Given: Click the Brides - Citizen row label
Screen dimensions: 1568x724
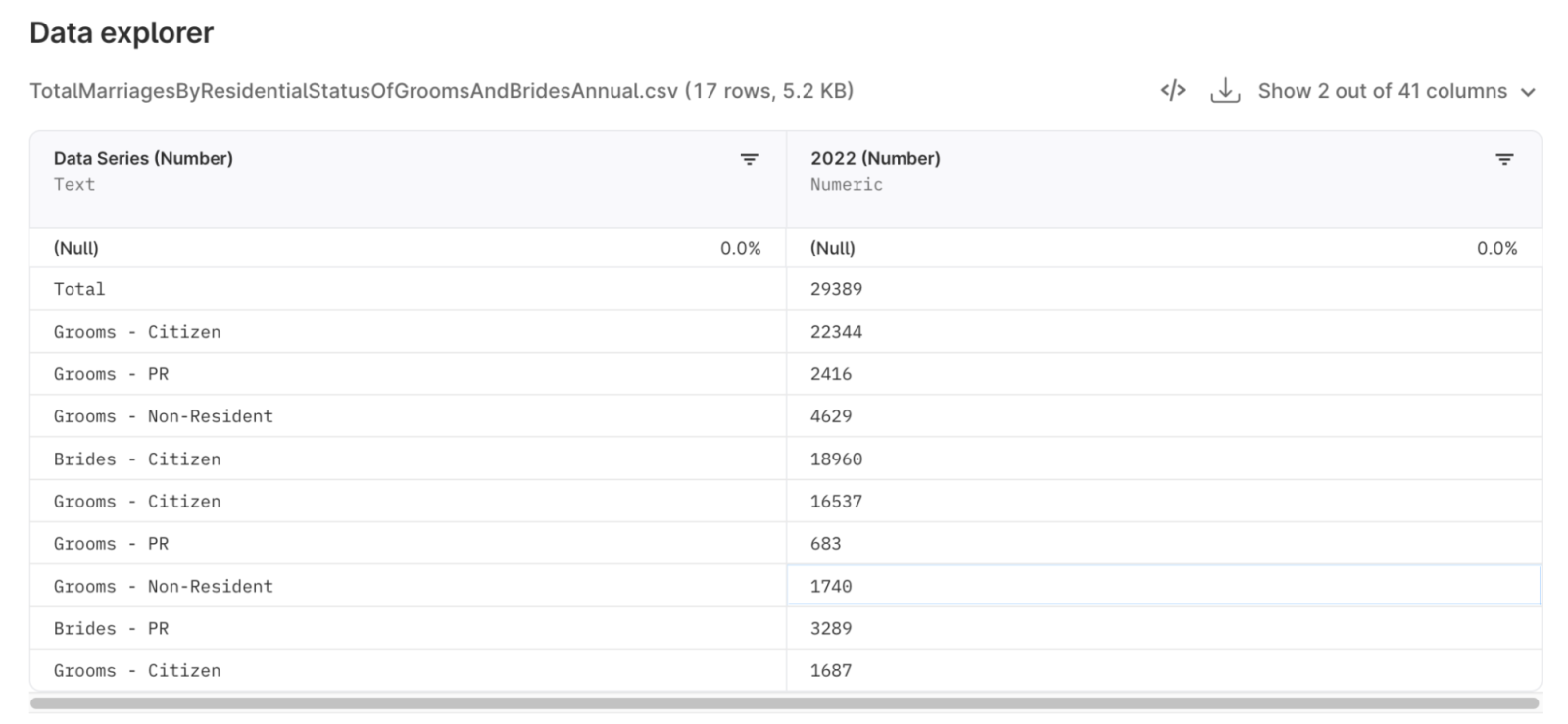Looking at the screenshot, I should click(137, 459).
